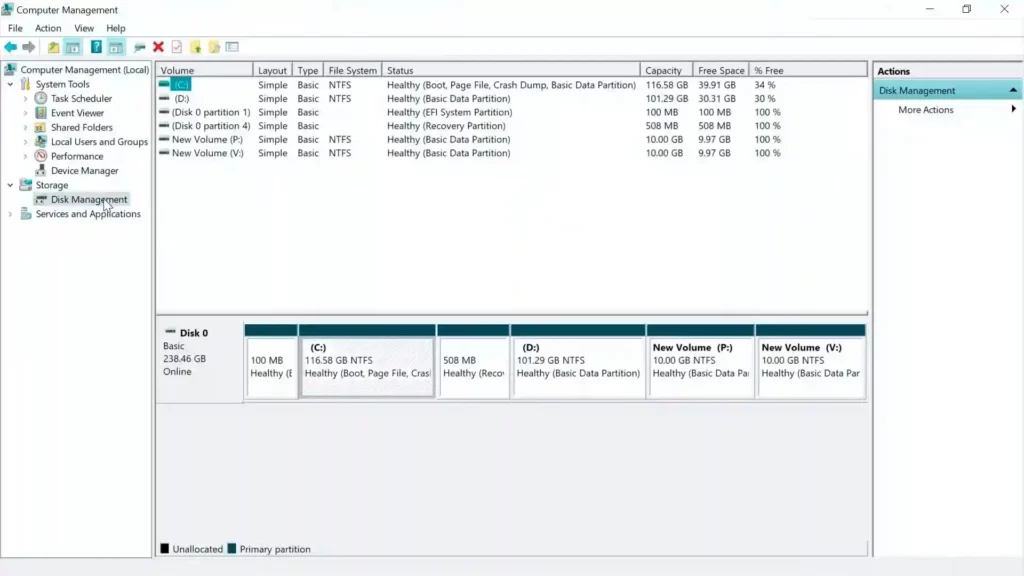
Task: Click the red X Delete icon
Action: tap(158, 47)
